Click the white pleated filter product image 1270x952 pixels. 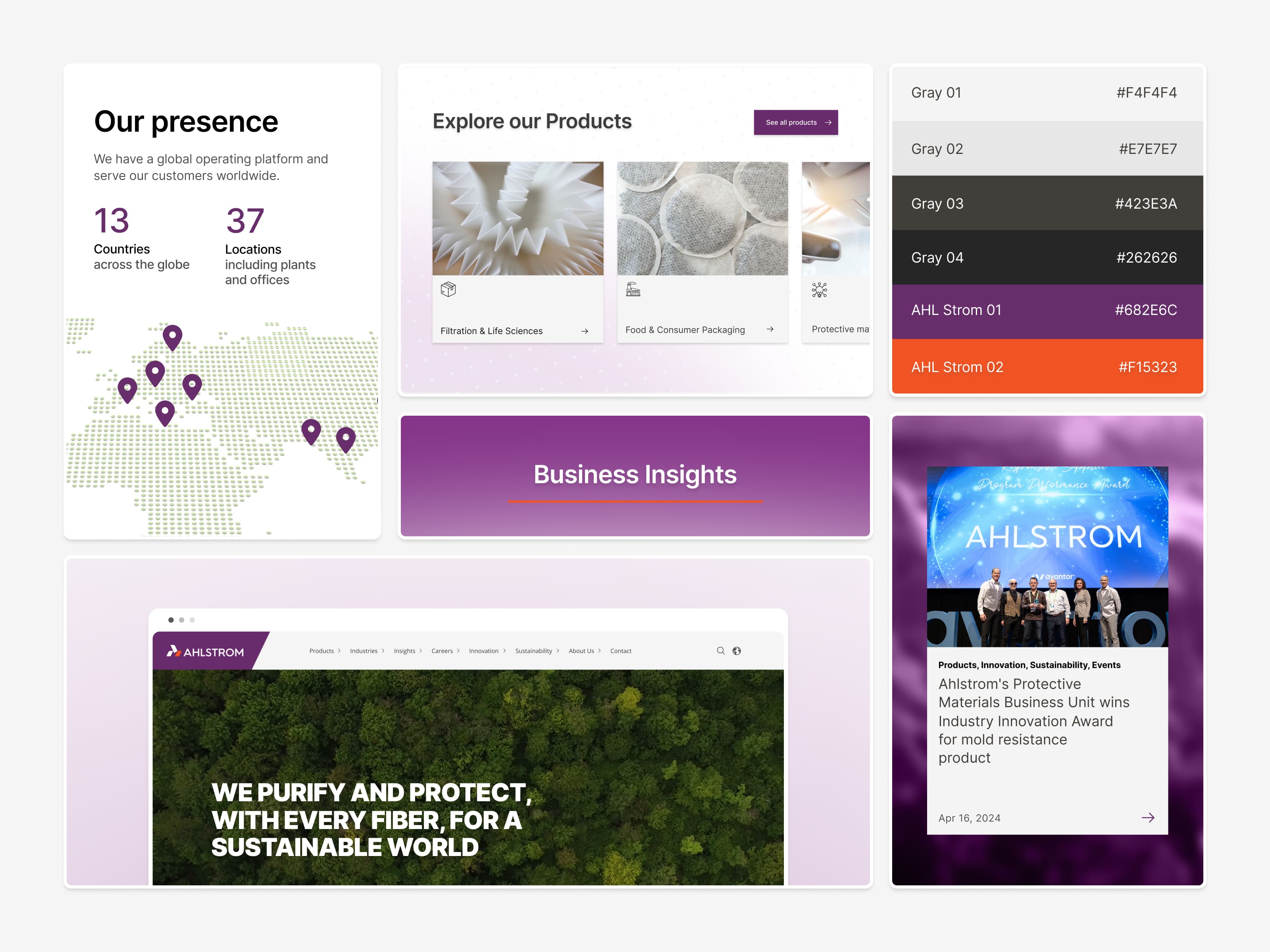point(517,218)
